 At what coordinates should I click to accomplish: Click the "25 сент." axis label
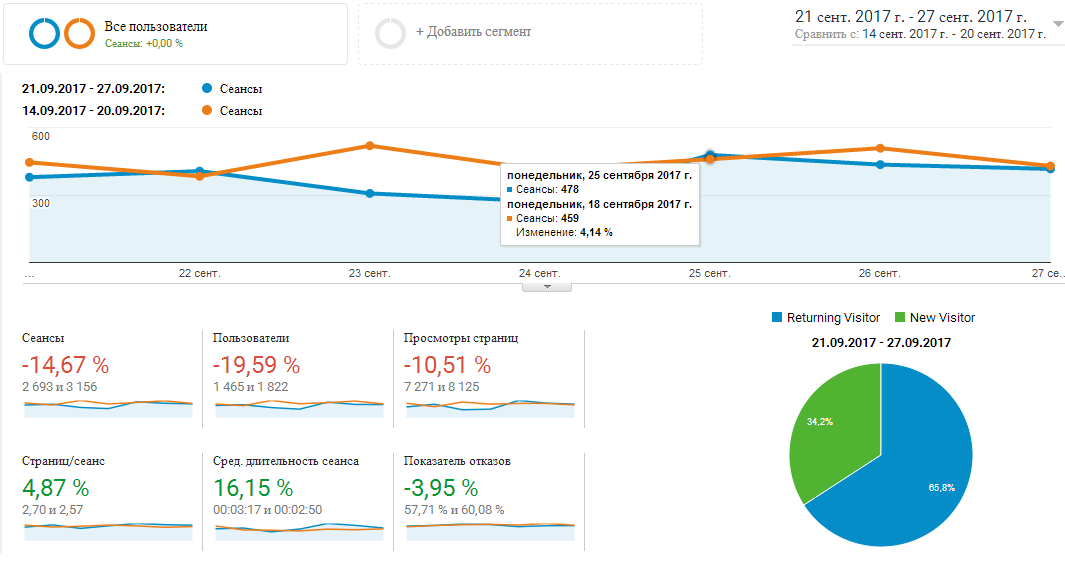click(710, 274)
